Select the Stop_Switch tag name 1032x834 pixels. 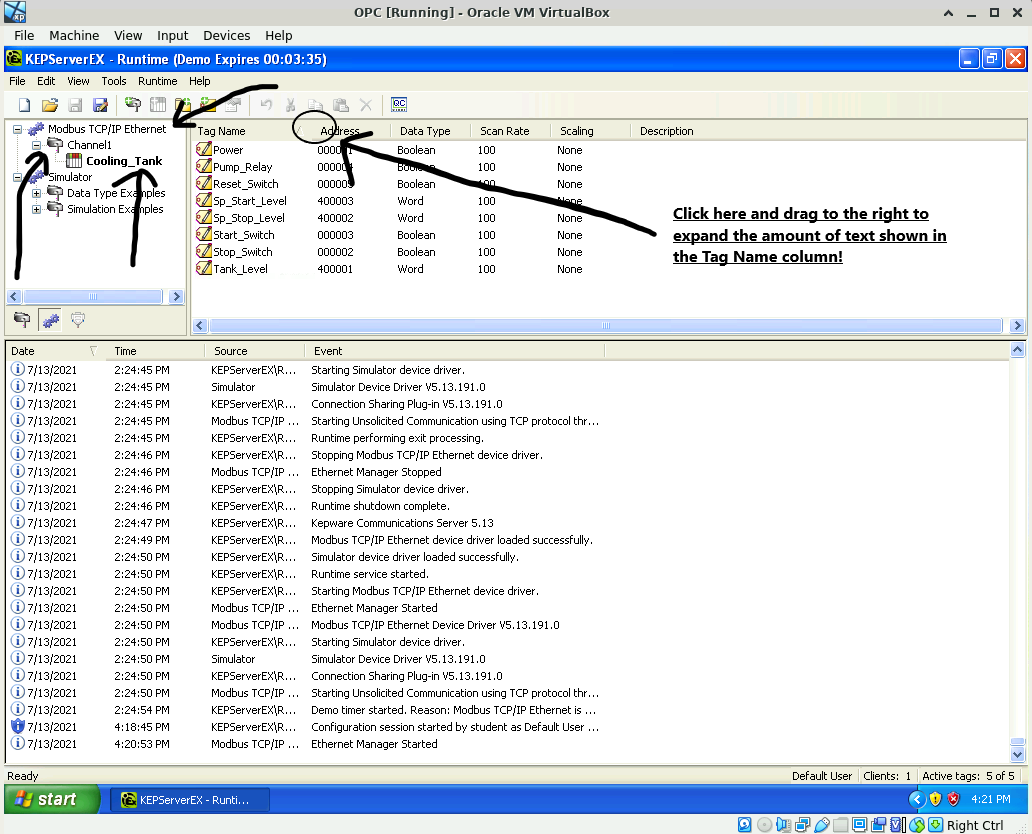[x=242, y=251]
